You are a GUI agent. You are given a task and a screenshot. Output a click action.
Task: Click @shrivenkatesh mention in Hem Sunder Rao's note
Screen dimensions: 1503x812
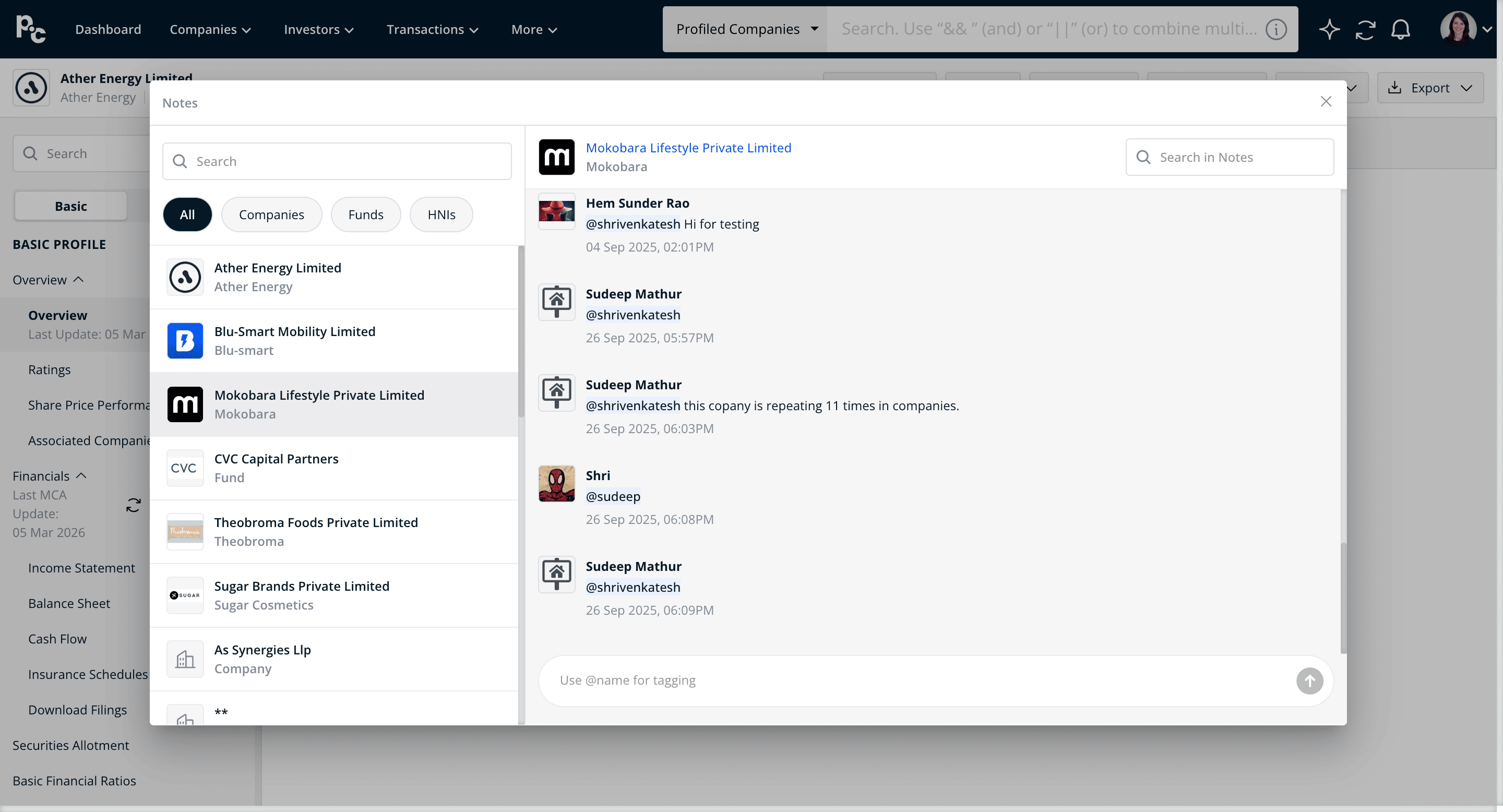pyautogui.click(x=633, y=224)
